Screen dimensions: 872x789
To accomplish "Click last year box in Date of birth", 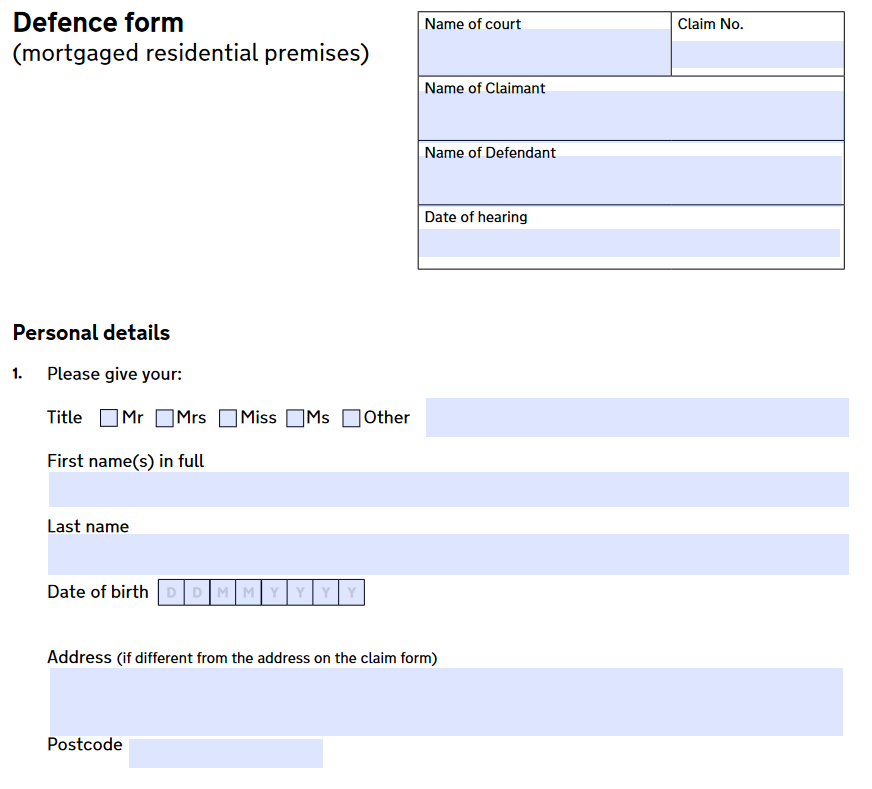I will click(351, 593).
